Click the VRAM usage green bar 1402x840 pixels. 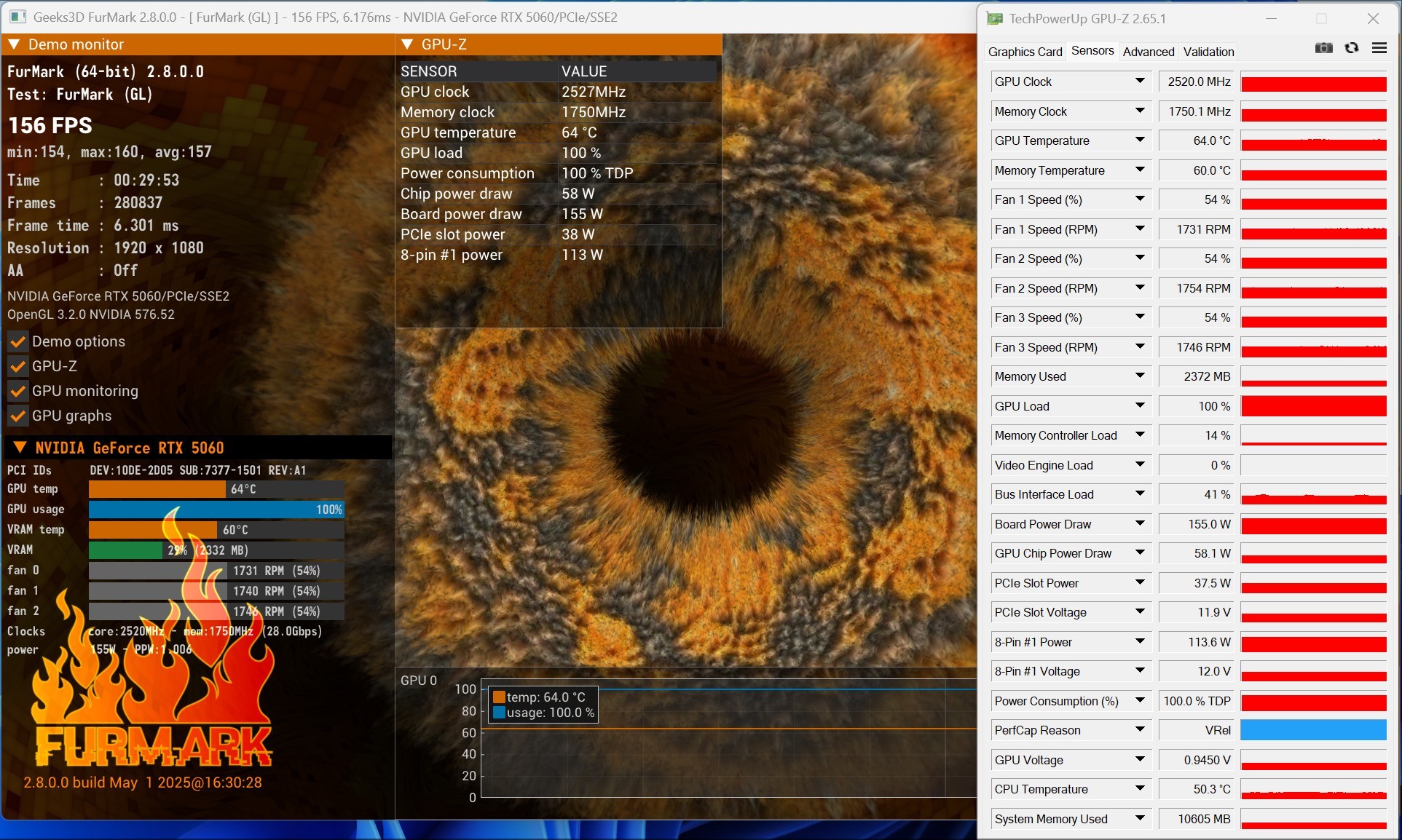click(126, 550)
